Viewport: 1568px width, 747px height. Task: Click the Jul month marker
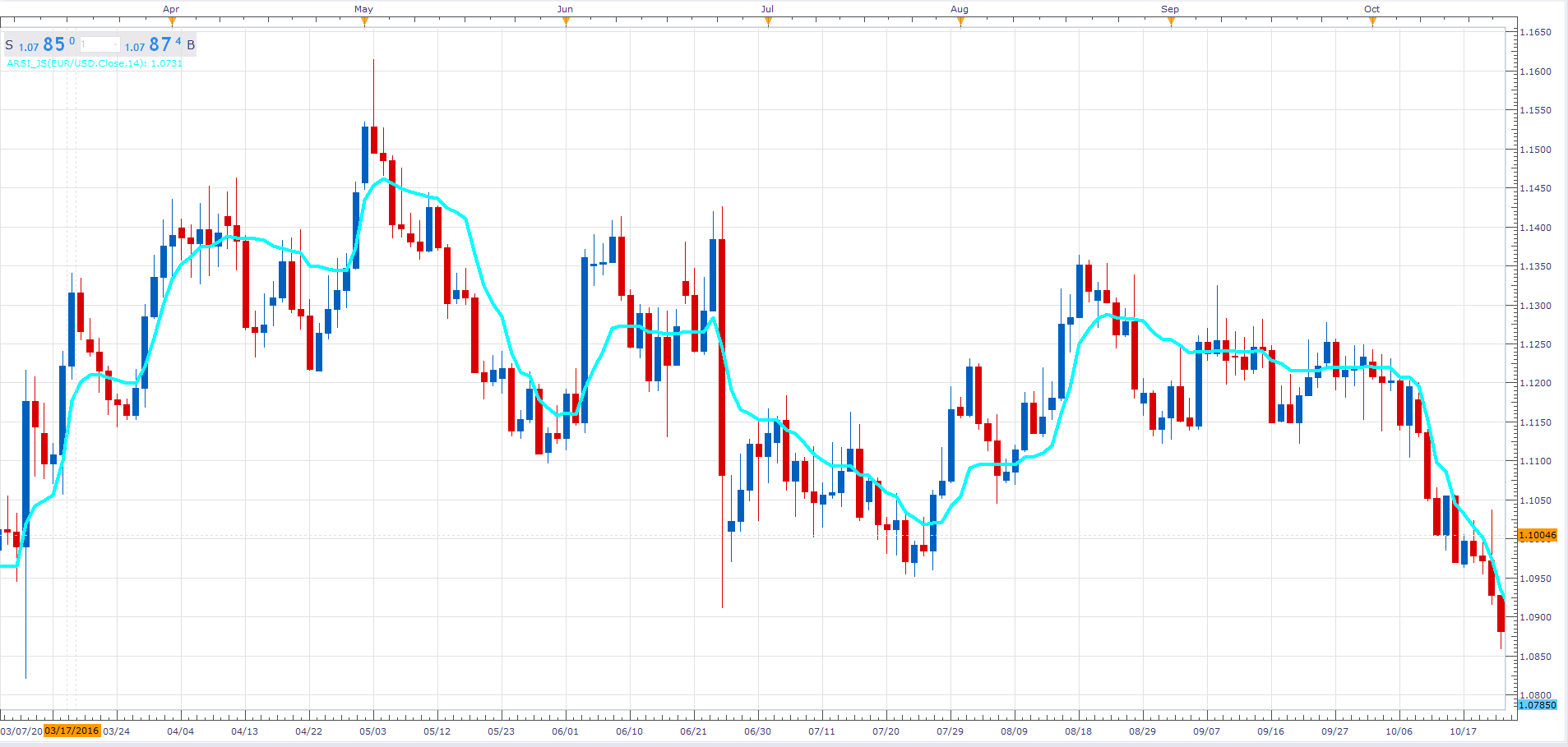pos(767,10)
